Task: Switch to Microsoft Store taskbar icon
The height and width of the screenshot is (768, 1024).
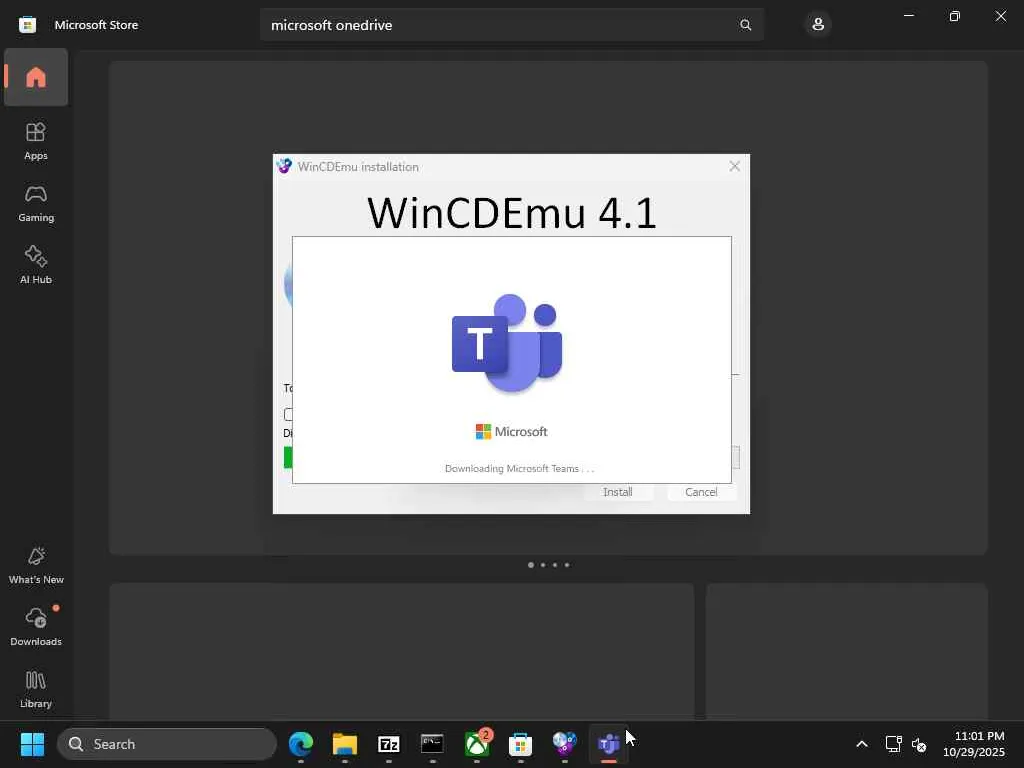Action: tap(520, 744)
